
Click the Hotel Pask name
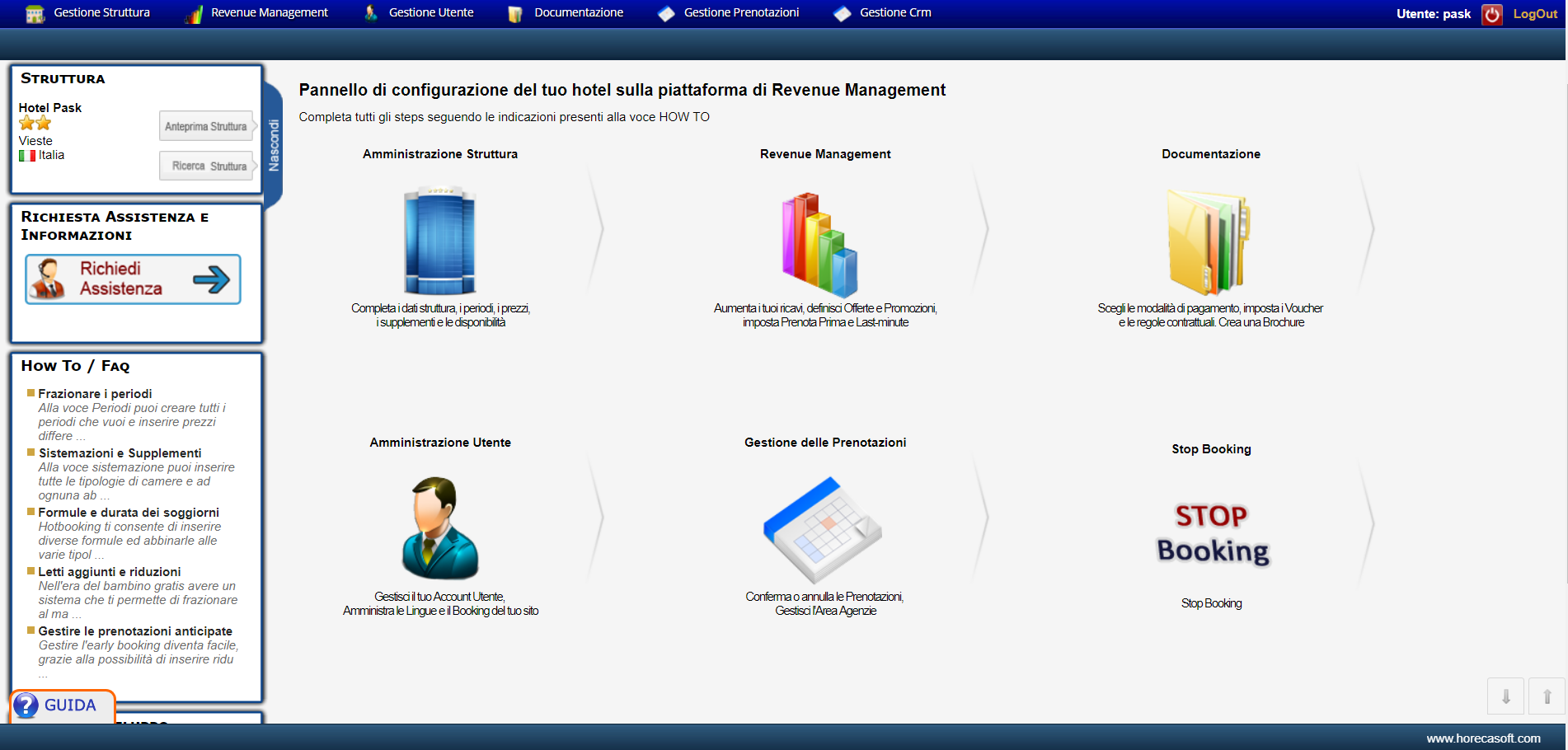[50, 108]
